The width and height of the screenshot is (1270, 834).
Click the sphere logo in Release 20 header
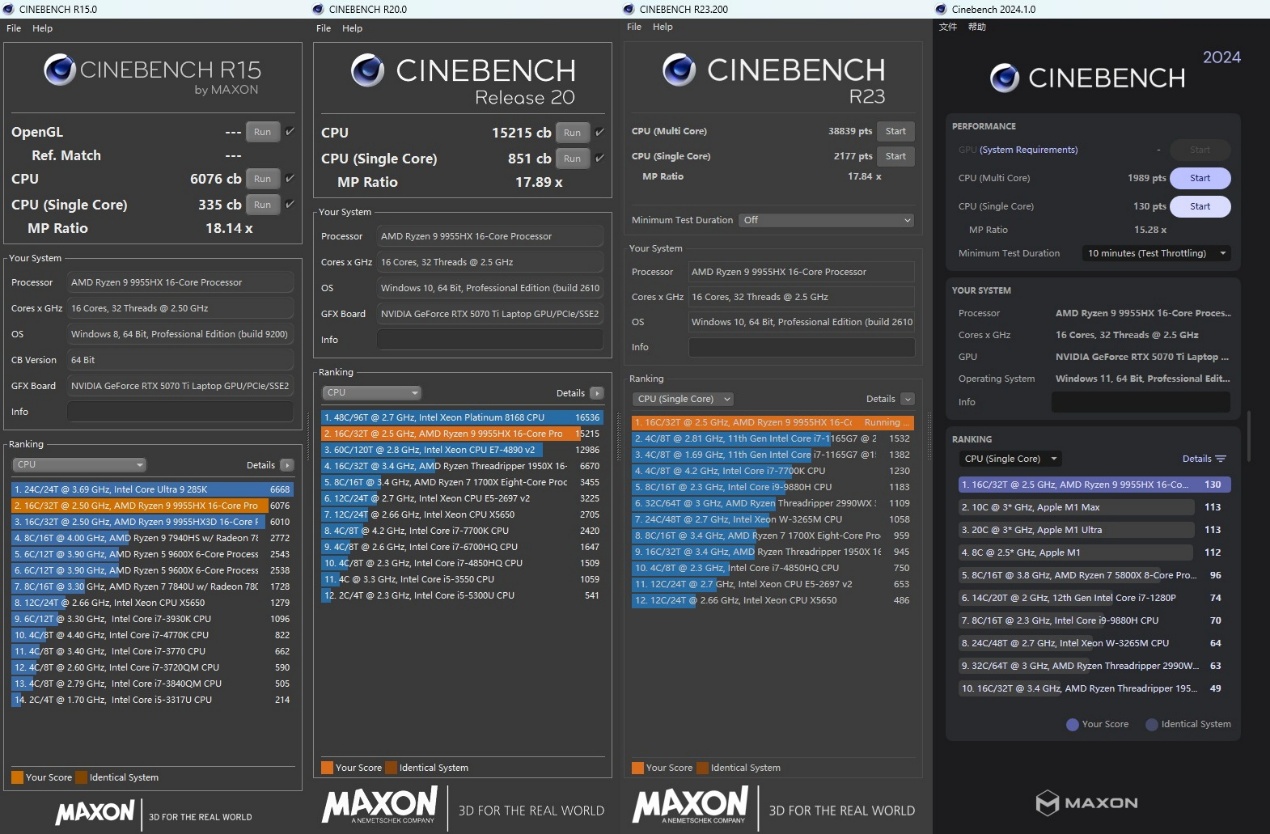[368, 70]
